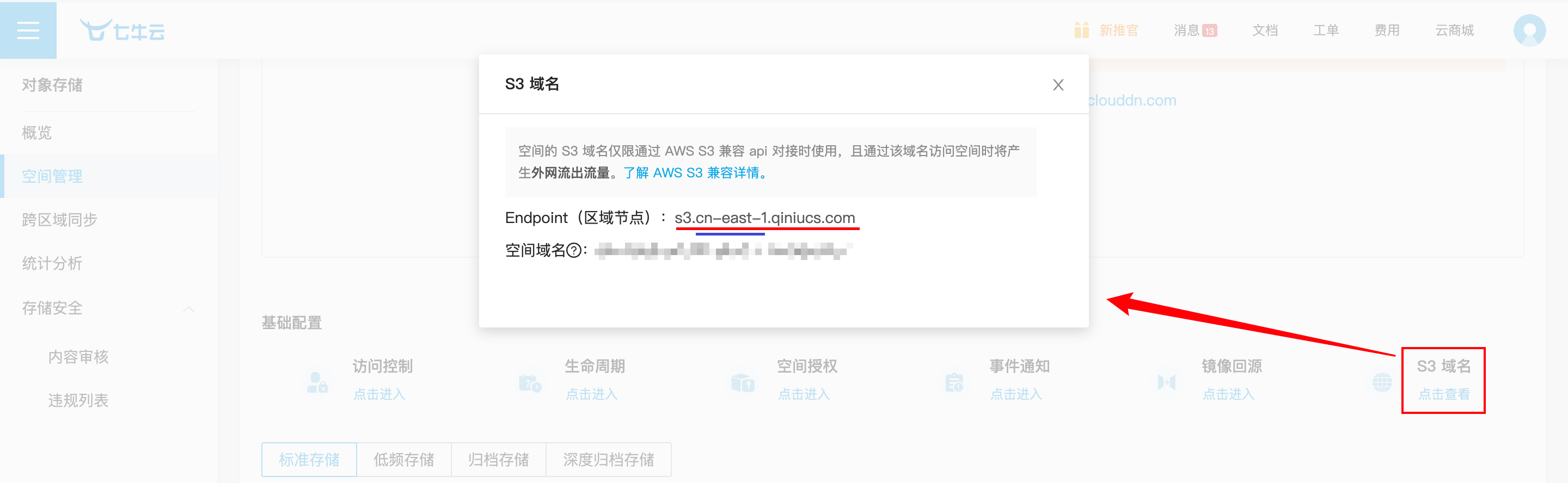1568x483 pixels.
Task: Click the 空间授权 box icon
Action: [x=743, y=382]
